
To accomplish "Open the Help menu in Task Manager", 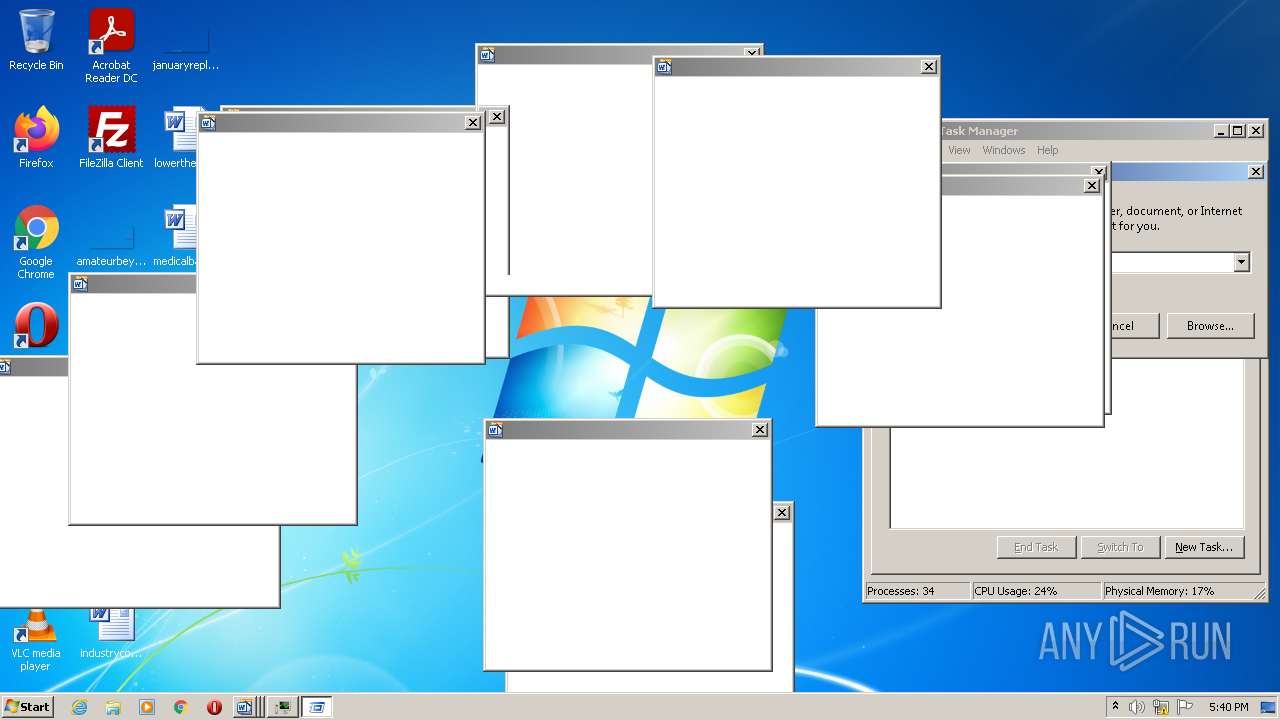I will [1047, 150].
